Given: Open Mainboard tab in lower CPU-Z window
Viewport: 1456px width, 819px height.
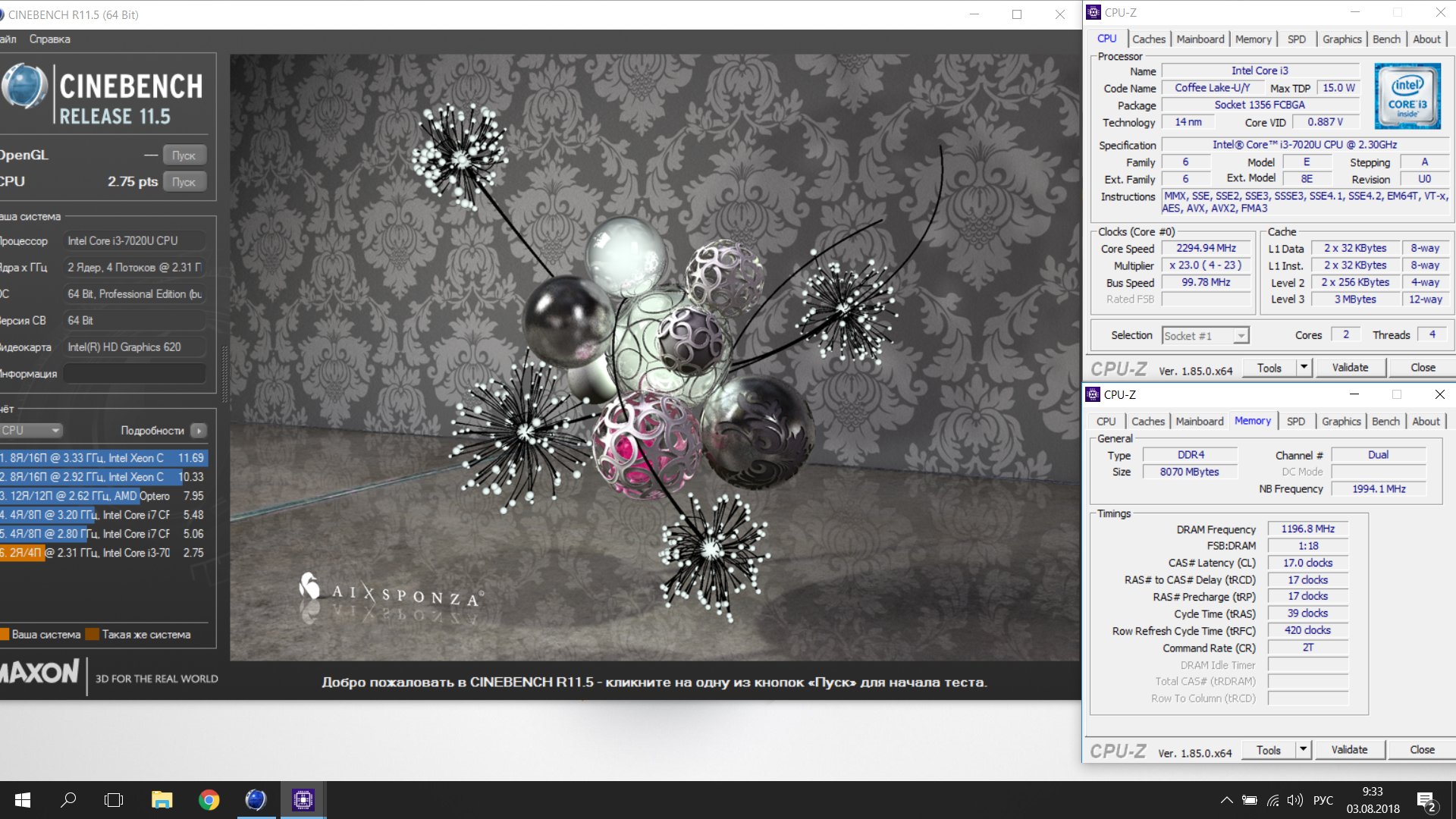Looking at the screenshot, I should click(1199, 422).
